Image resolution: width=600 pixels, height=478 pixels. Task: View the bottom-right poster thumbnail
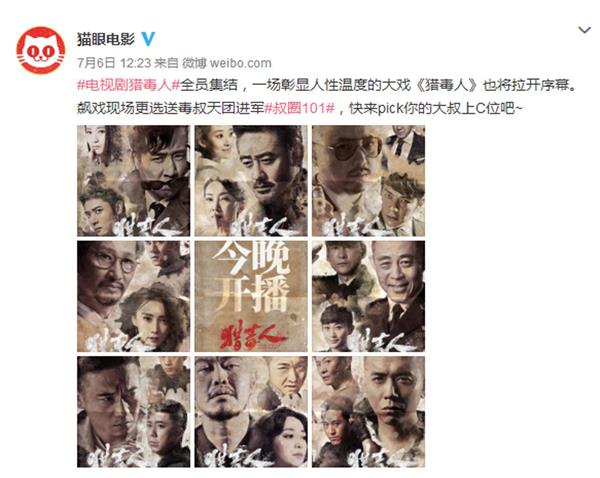[368, 412]
